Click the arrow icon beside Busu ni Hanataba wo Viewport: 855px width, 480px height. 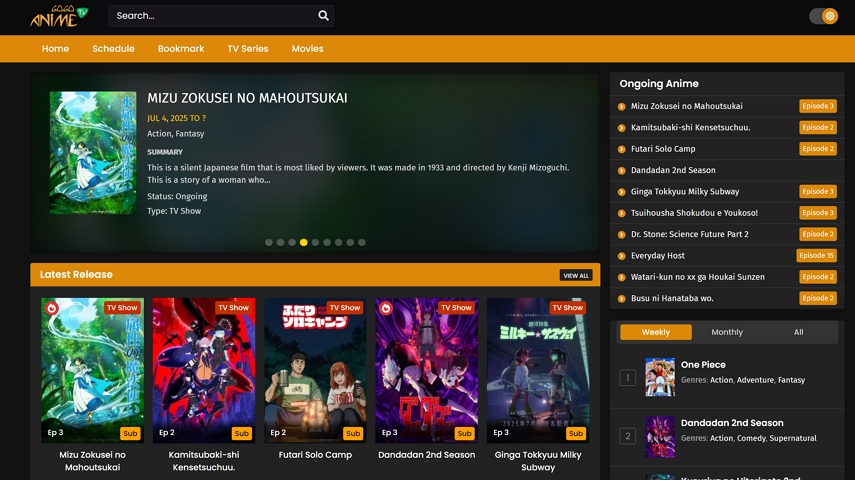[622, 298]
